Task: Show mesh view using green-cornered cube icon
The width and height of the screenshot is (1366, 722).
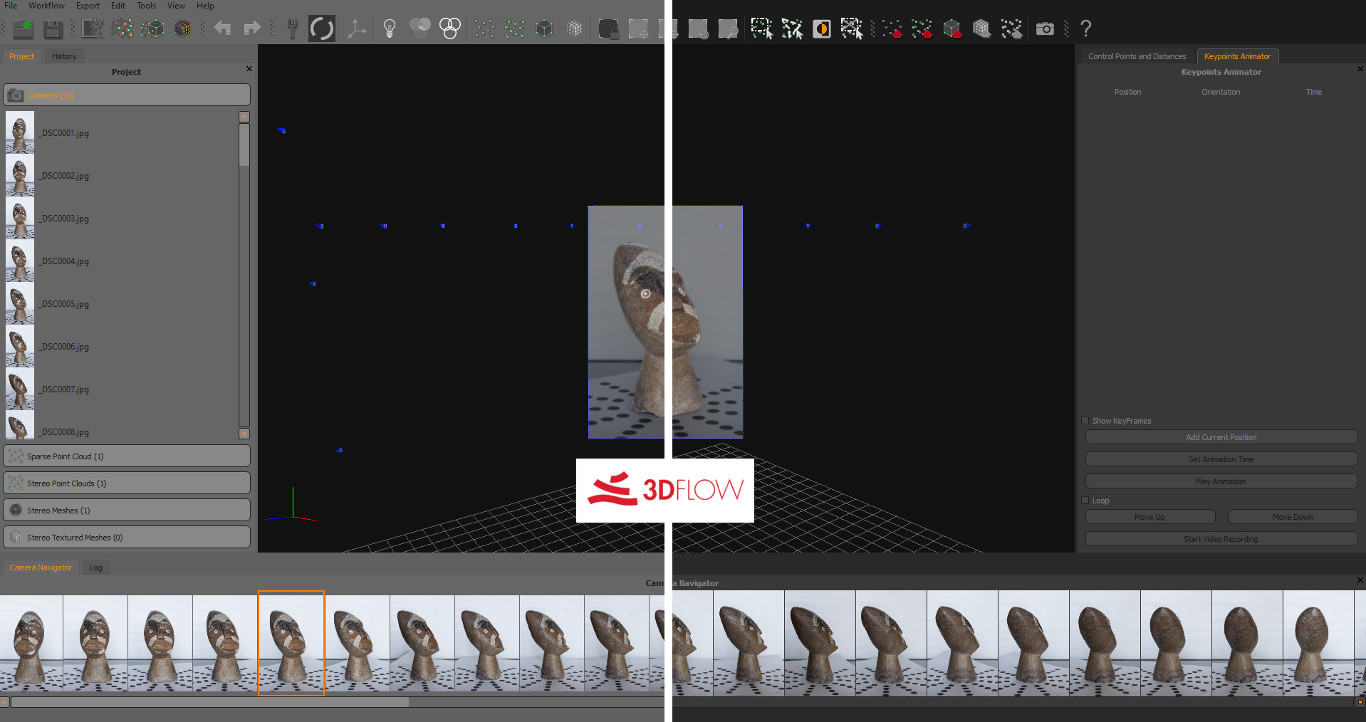Action: (543, 29)
